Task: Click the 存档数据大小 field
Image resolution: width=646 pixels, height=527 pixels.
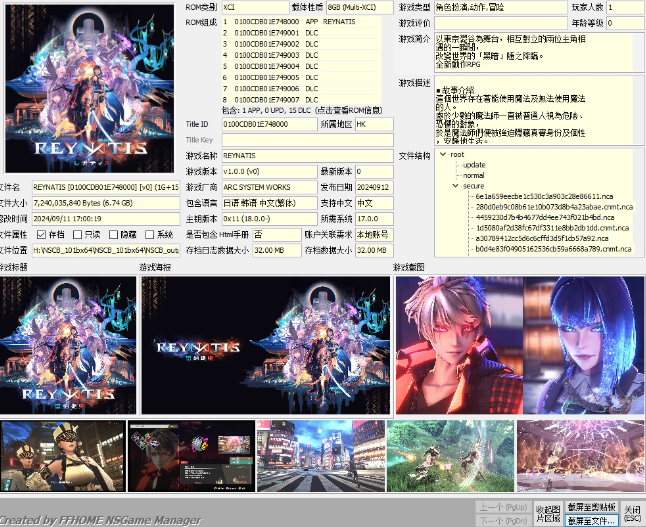Action: coord(374,250)
